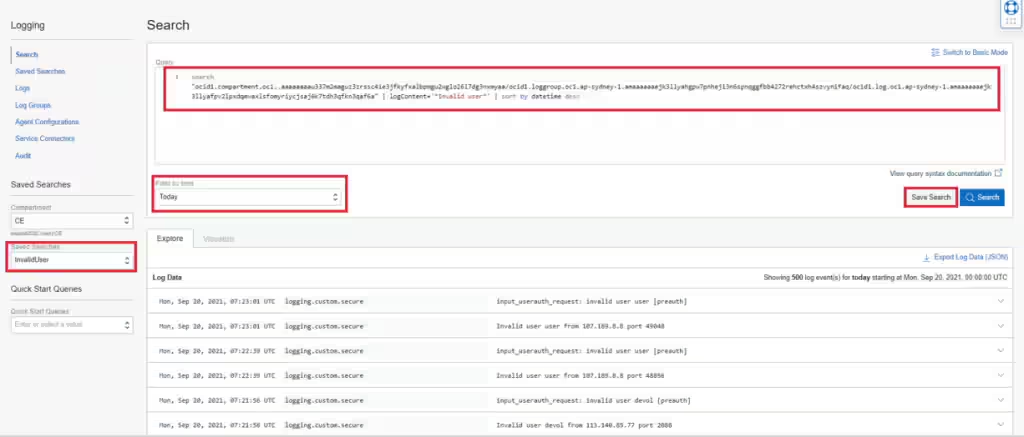1024x437 pixels.
Task: Go to Log Groups in sidebar
Action: click(34, 105)
